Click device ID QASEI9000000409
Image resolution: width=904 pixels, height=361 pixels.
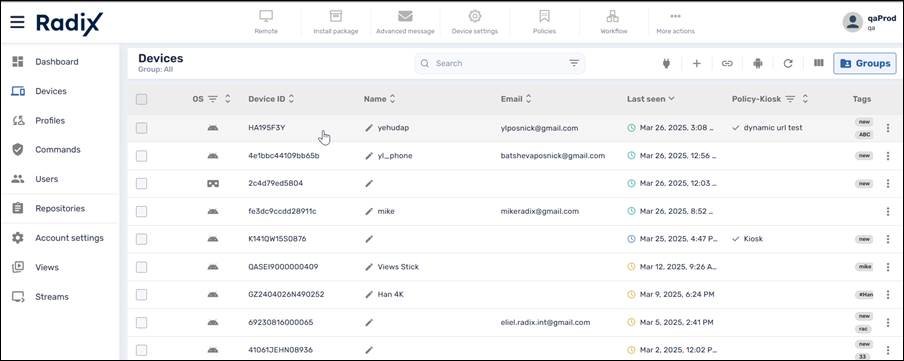point(282,267)
